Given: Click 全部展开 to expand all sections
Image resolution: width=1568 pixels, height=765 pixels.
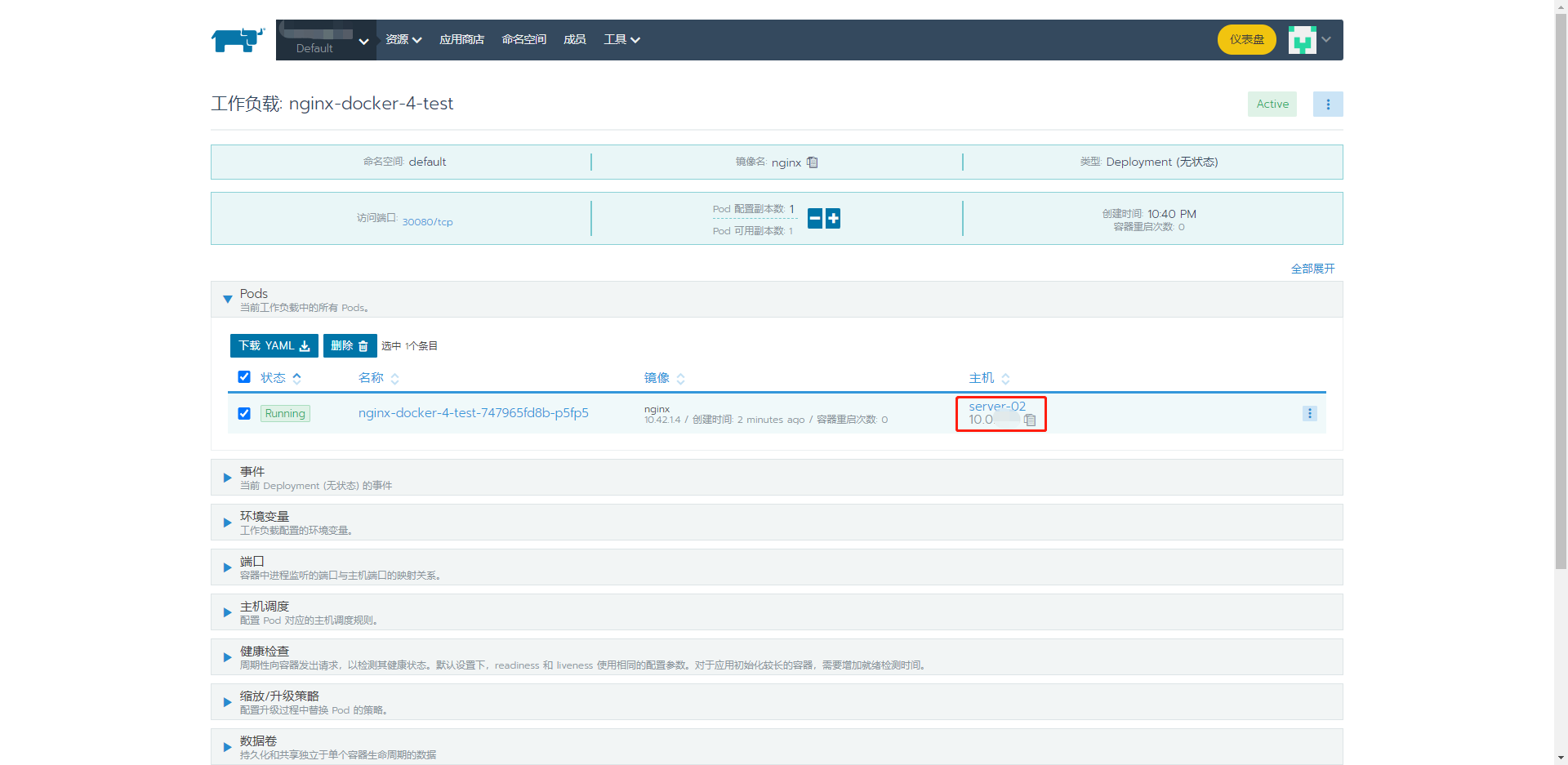Looking at the screenshot, I should [1313, 269].
